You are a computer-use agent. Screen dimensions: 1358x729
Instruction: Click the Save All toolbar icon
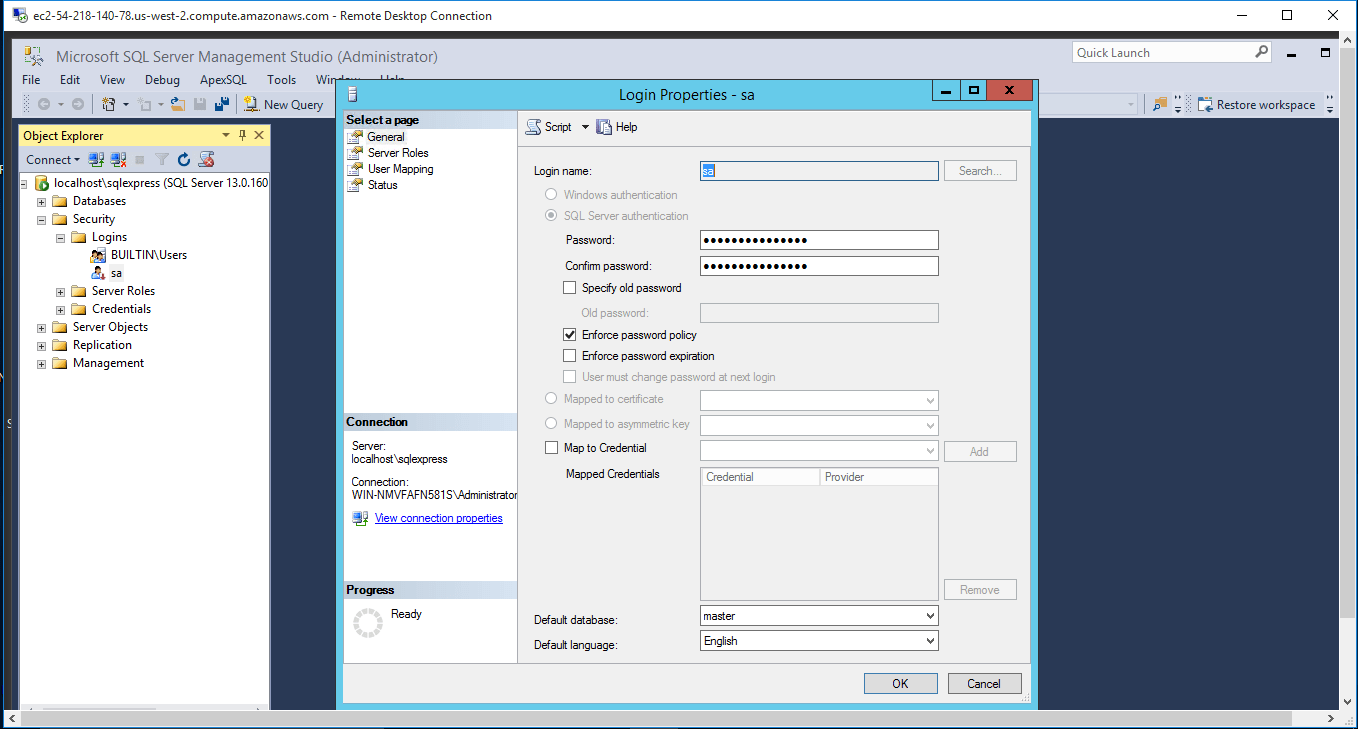pyautogui.click(x=222, y=104)
